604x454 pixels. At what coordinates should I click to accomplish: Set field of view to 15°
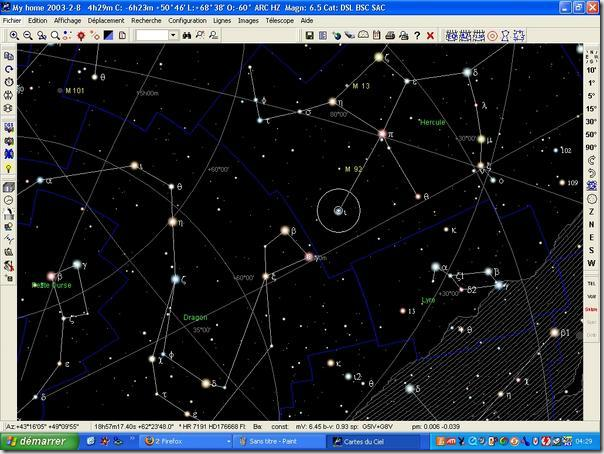point(591,109)
